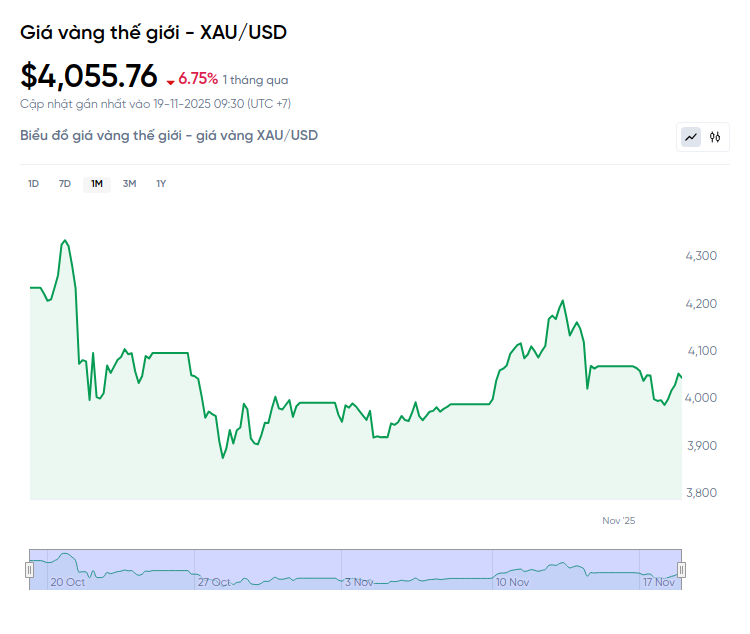Switch to line chart view icon

click(x=691, y=137)
